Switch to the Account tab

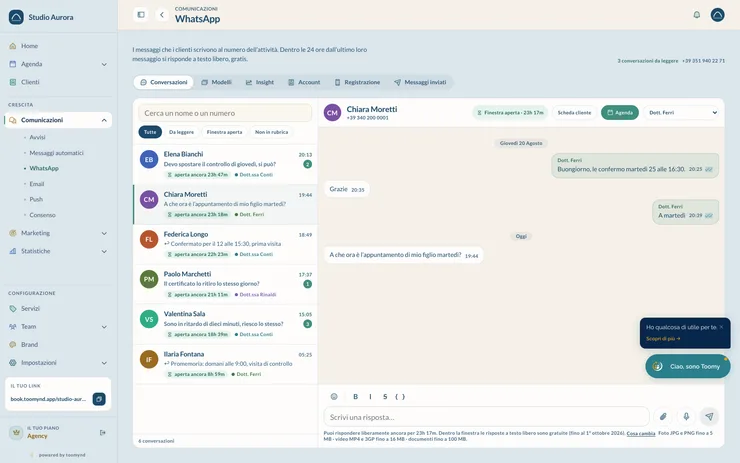(x=304, y=82)
